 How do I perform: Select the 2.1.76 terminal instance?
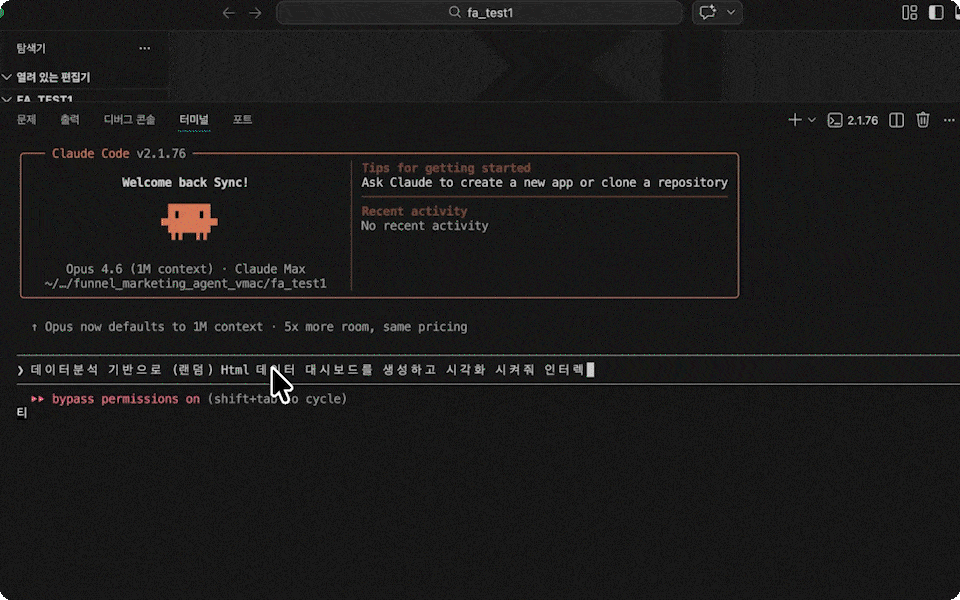pyautogui.click(x=853, y=120)
